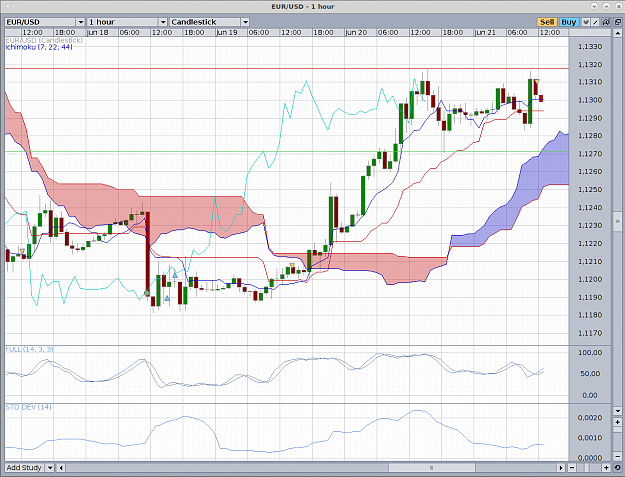Screen dimensions: 625x477
Task: Toggle the chart indicator curve icon
Action: point(606,22)
